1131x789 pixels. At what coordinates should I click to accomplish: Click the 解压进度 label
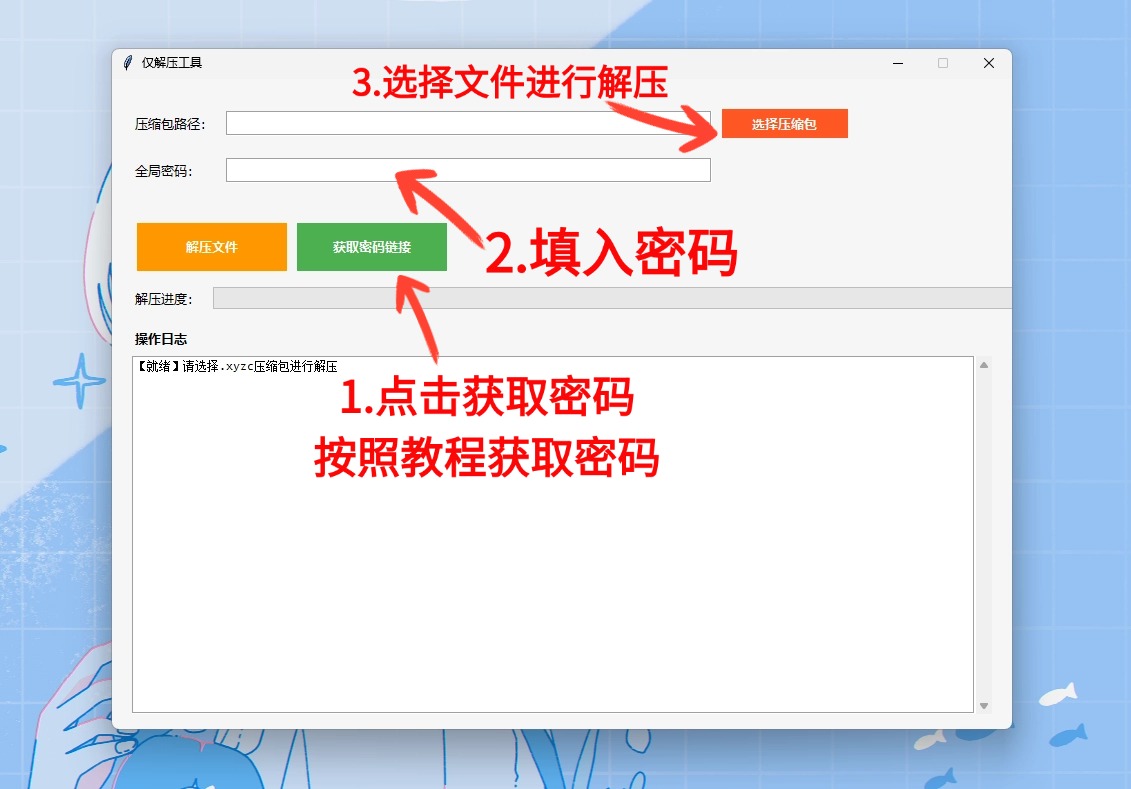click(163, 299)
